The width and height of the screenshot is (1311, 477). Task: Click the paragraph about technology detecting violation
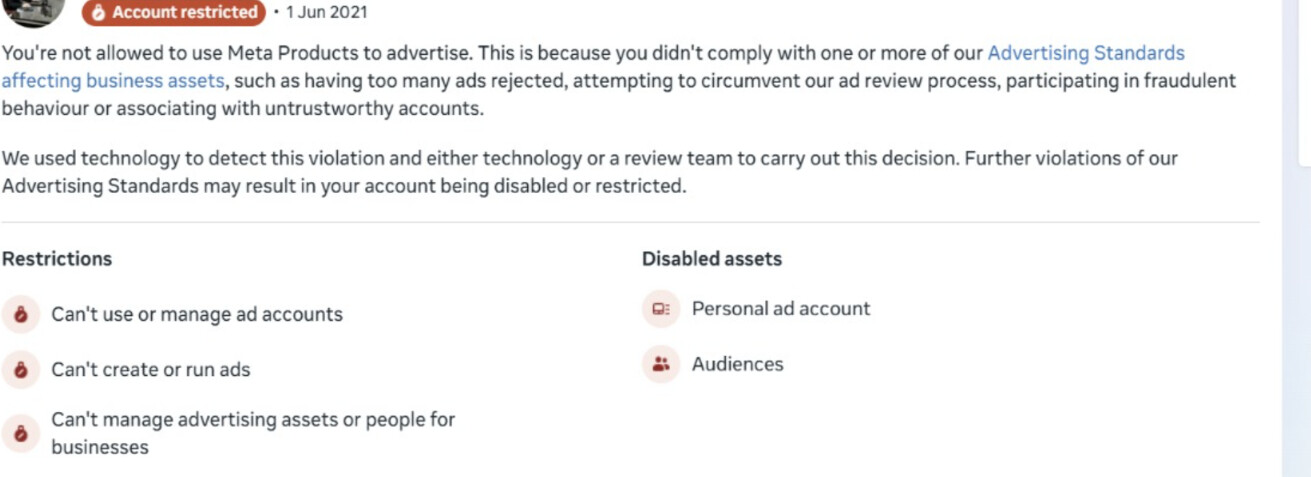click(x=590, y=172)
